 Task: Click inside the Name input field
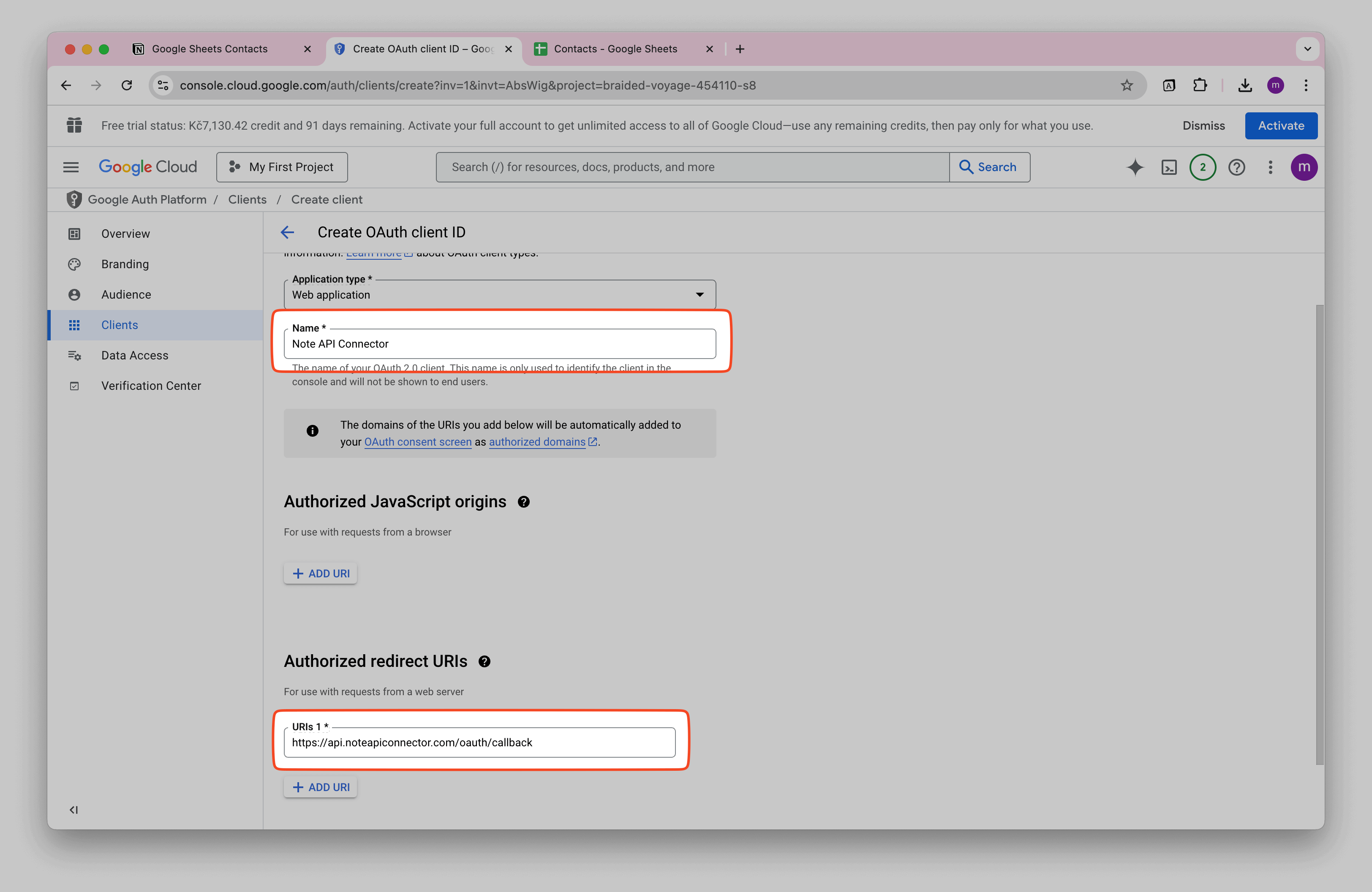499,343
